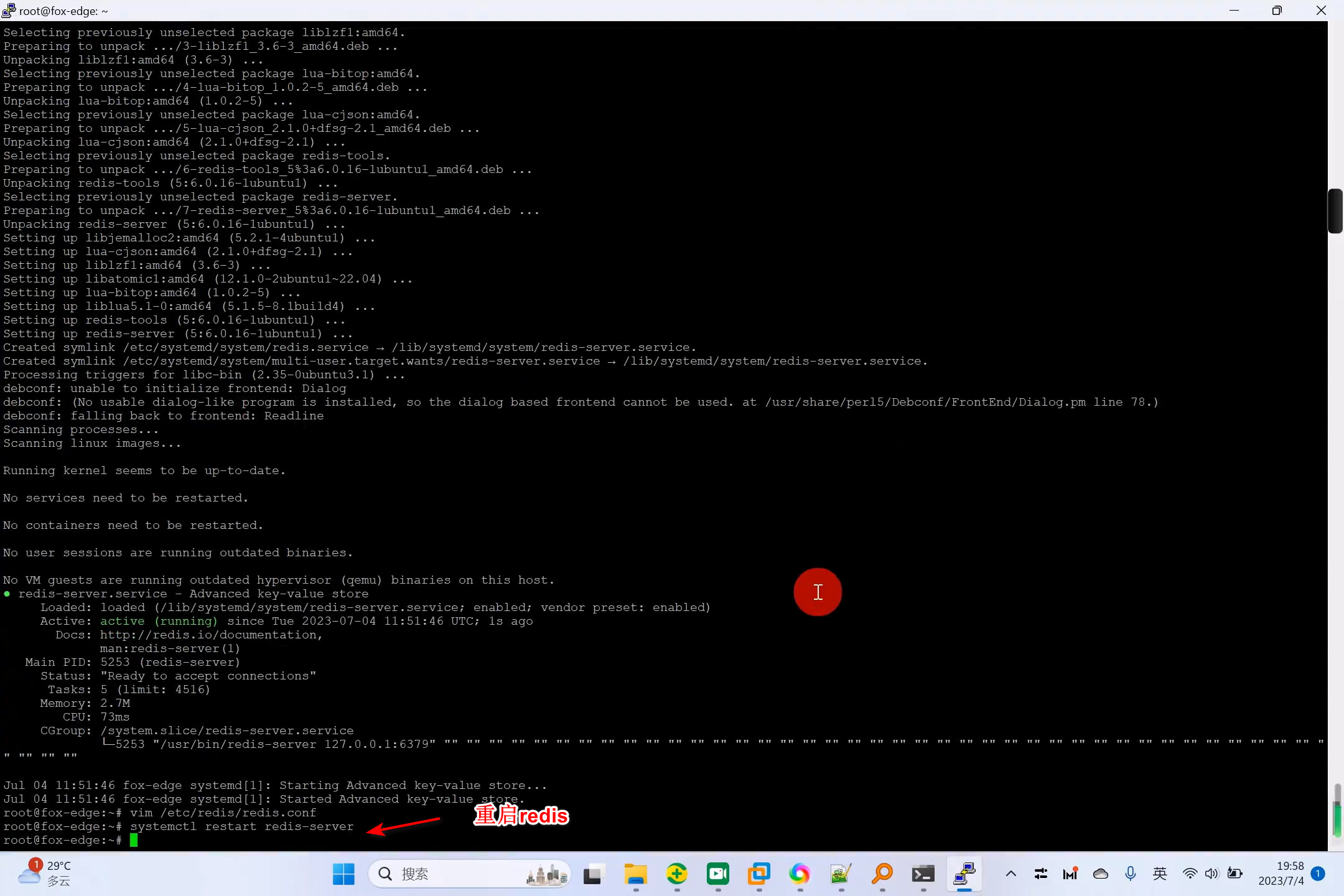Click 'debconf: unable to initialize frontend: Dialog' line

[175, 389]
